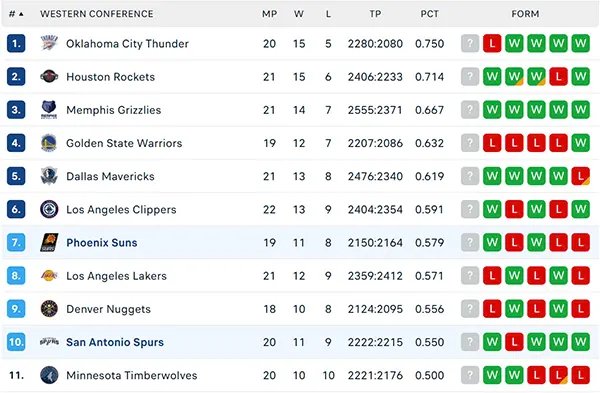The width and height of the screenshot is (600, 393).
Task: Click the Mavericks' last L form badge
Action: [580, 176]
